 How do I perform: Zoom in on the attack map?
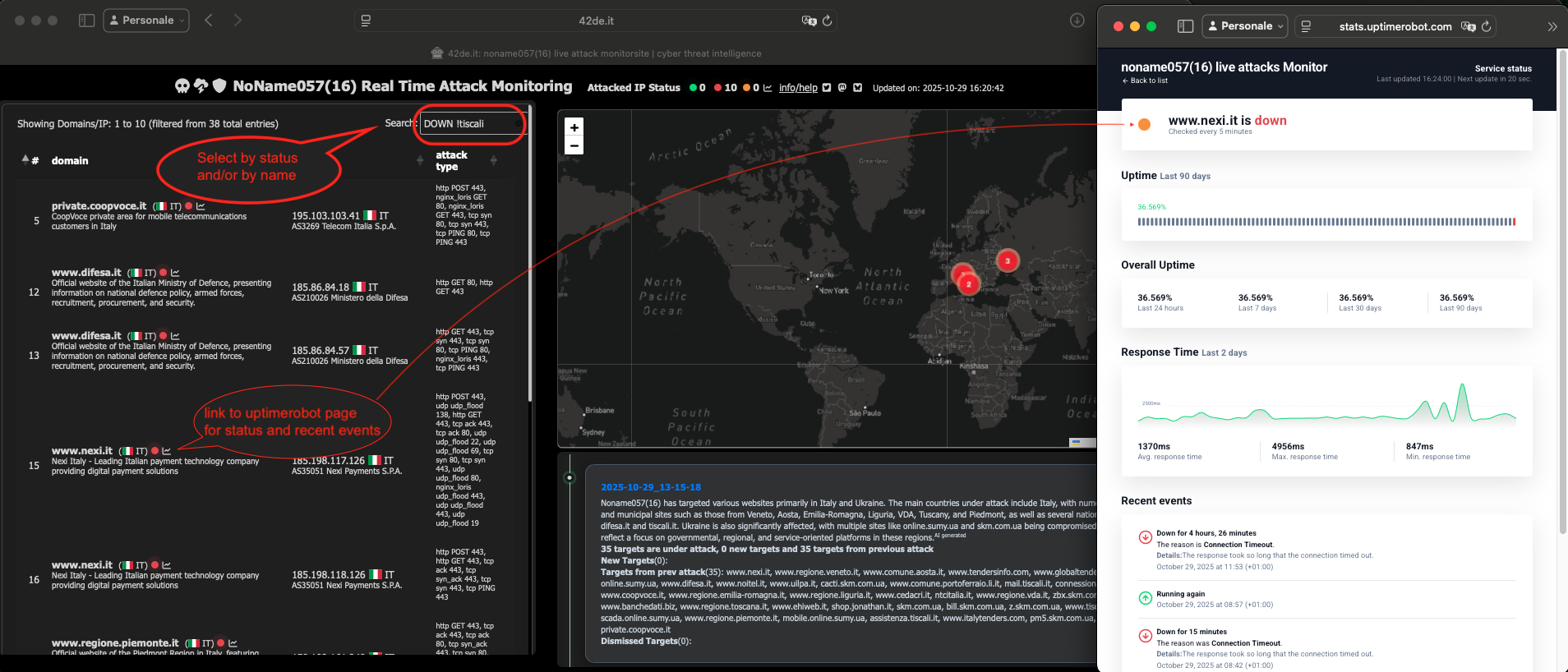pyautogui.click(x=574, y=127)
